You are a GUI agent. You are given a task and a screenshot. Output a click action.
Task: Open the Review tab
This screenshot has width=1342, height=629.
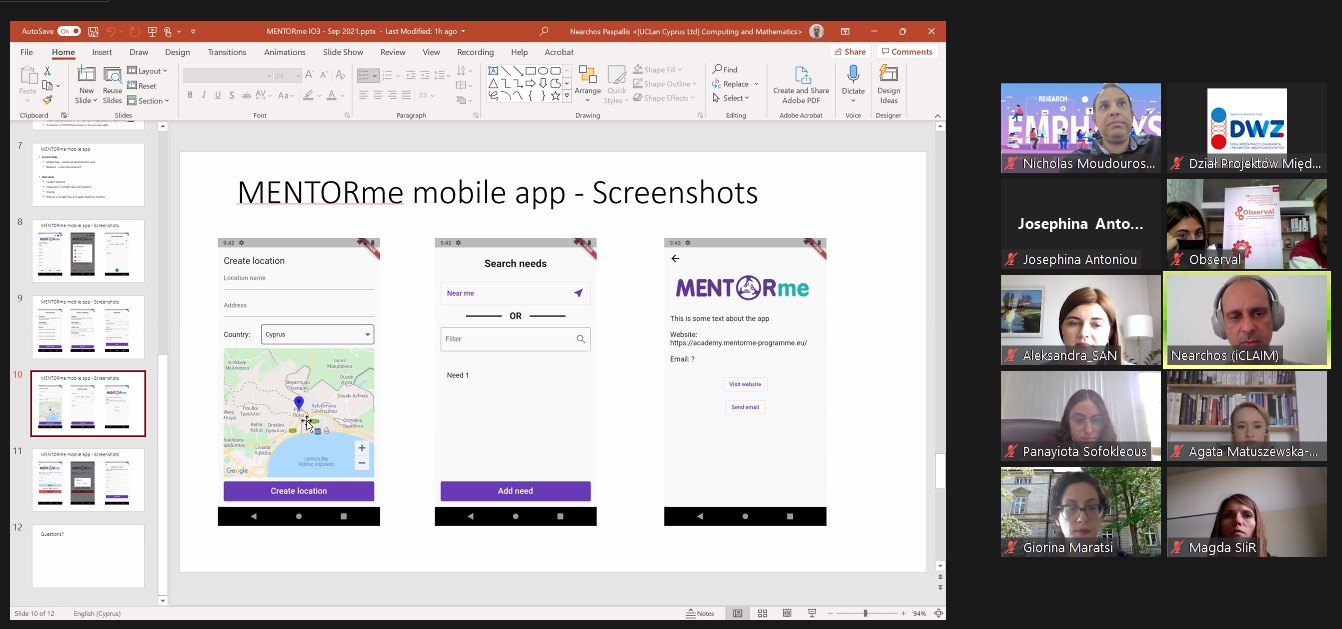pos(393,52)
